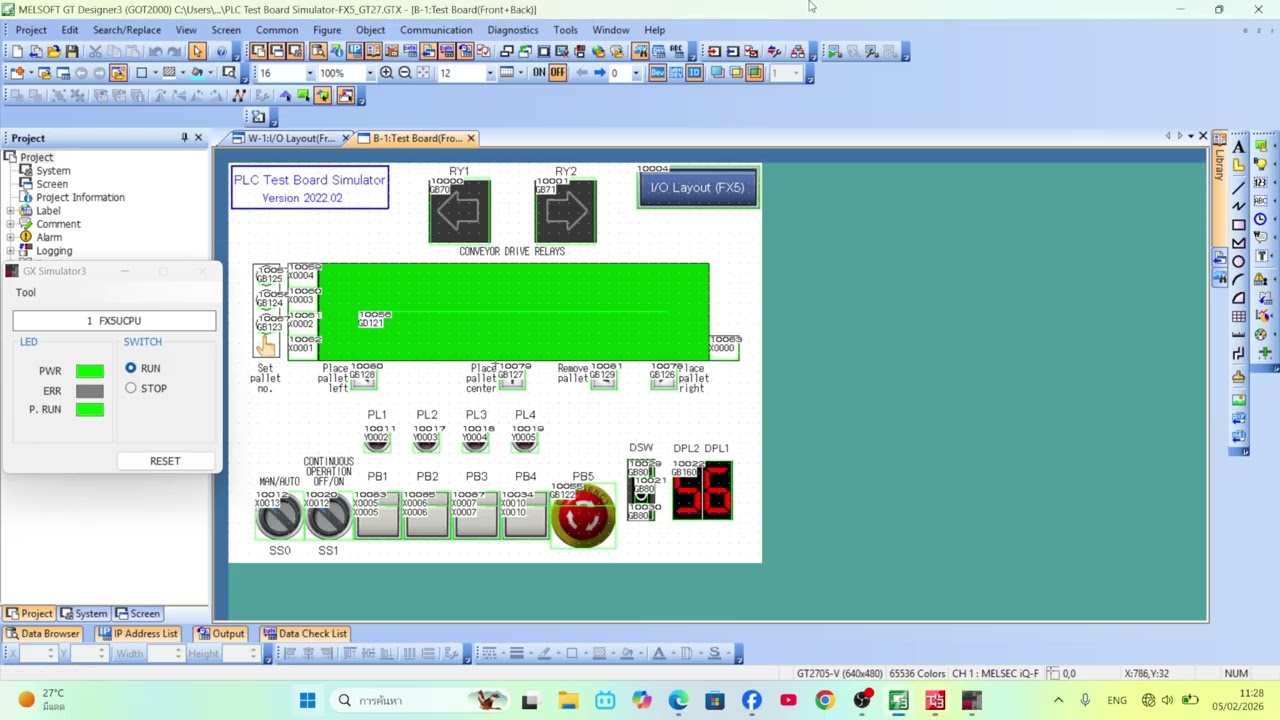Select the RUN switch radio button
The image size is (1280, 720).
131,368
